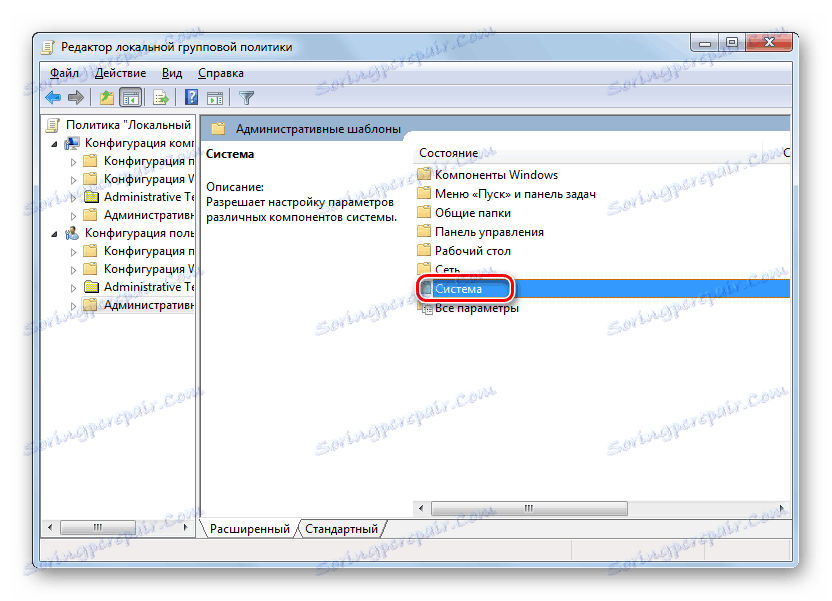Viewport: 832px width, 601px height.
Task: Collapse the computer Конфигурация комп node
Action: point(54,144)
